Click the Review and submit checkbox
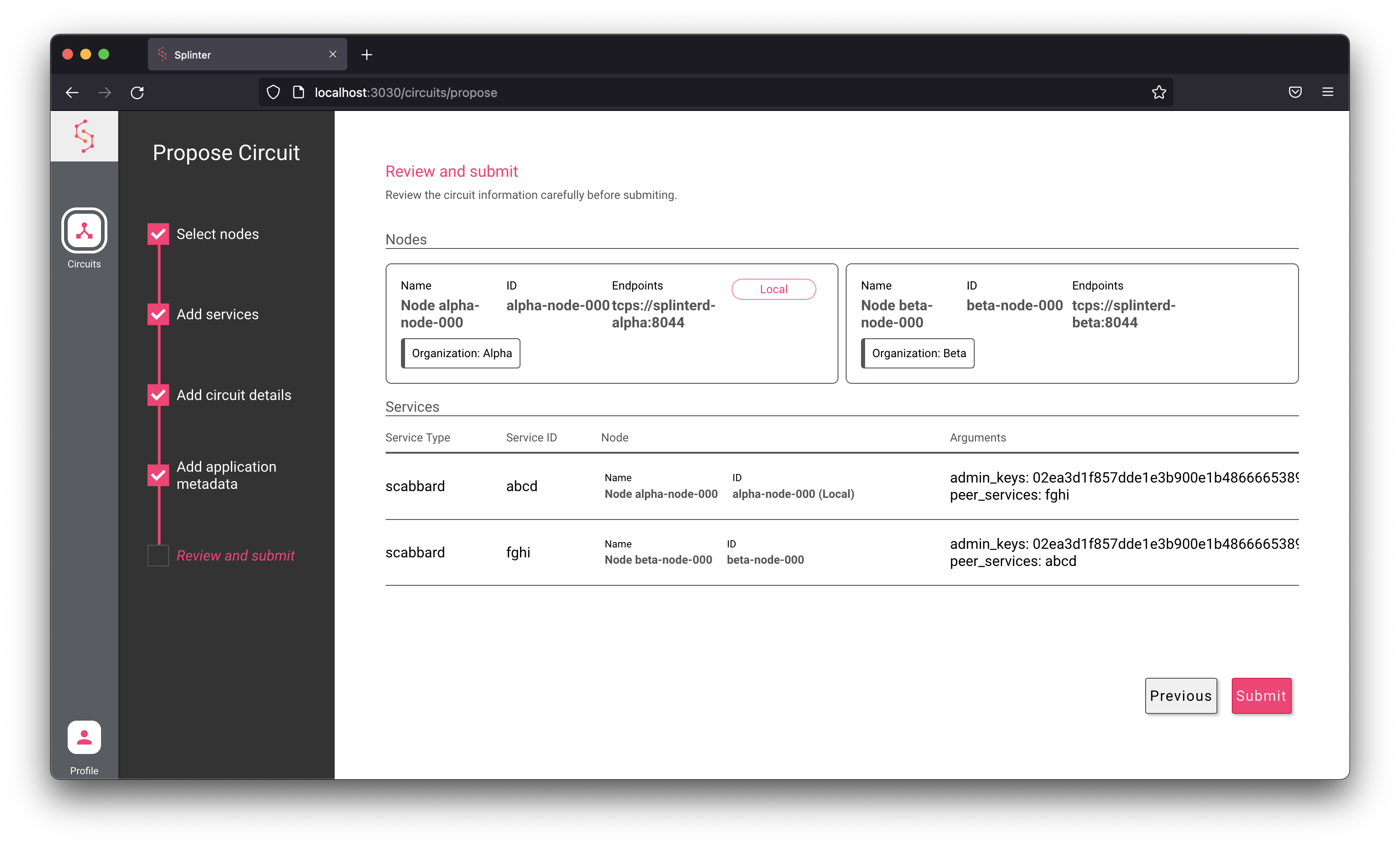The height and width of the screenshot is (846, 1400). pos(158,556)
